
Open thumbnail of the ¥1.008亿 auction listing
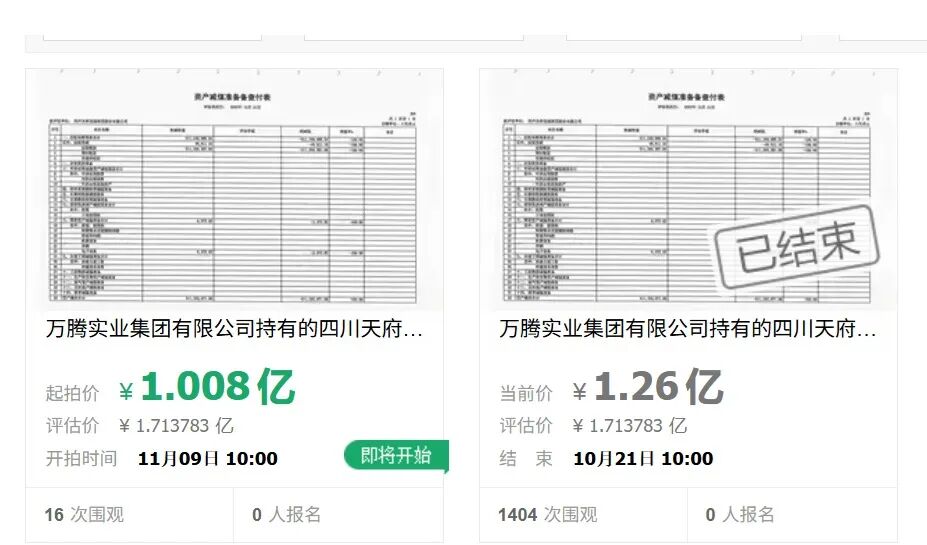(x=234, y=190)
